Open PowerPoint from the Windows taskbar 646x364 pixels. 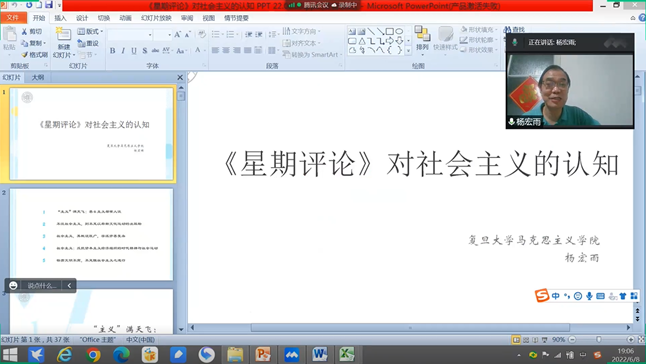(x=263, y=354)
